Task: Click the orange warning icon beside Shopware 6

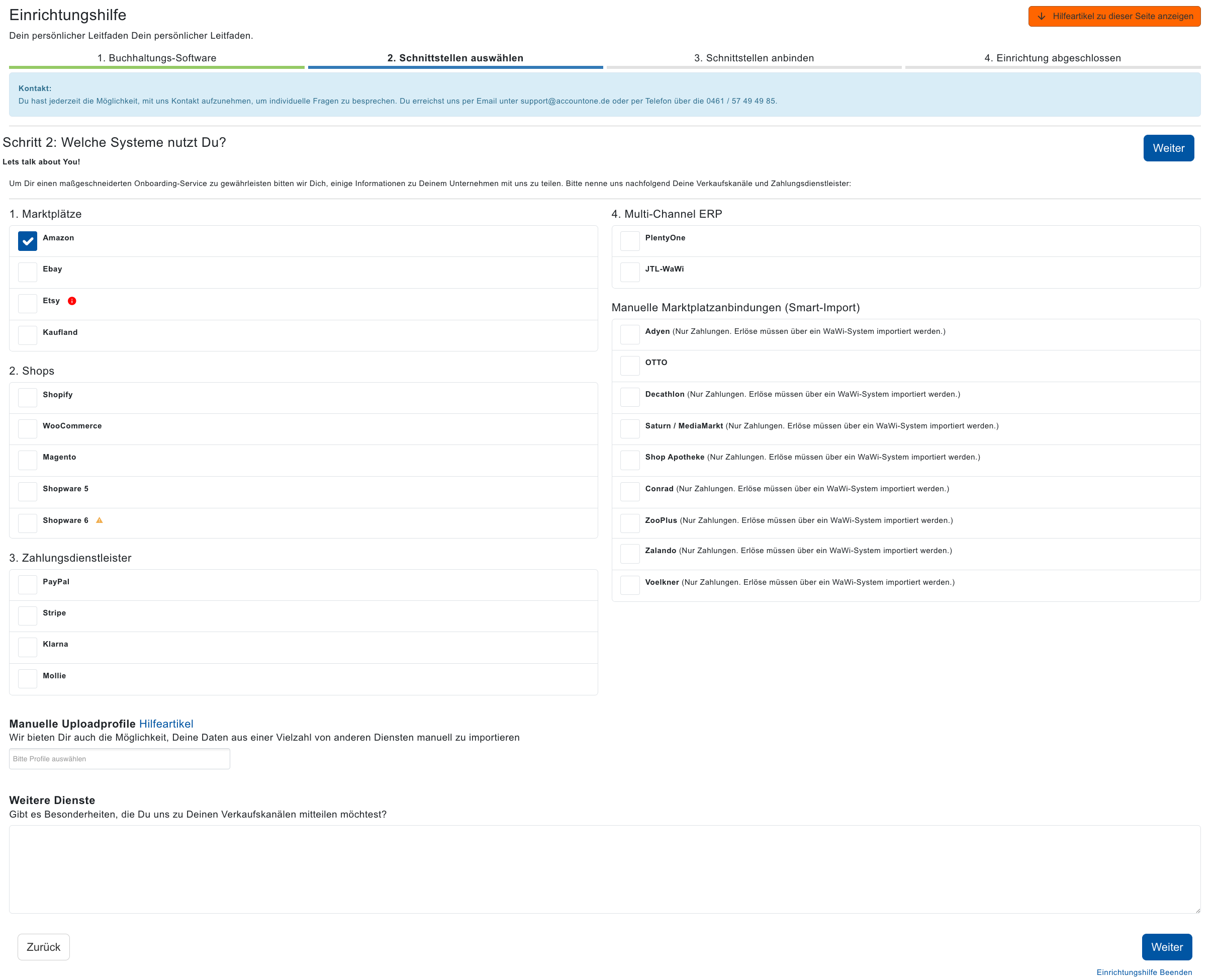Action: (x=100, y=520)
